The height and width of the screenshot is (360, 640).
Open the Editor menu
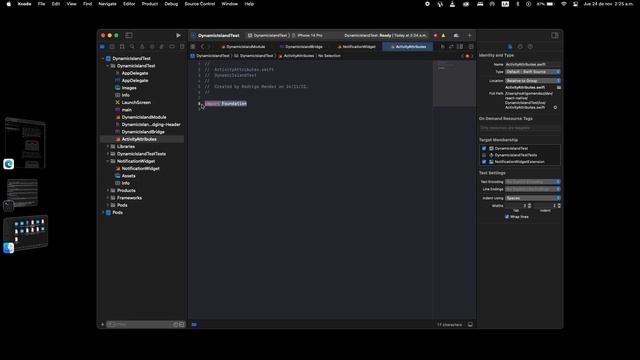coord(129,4)
